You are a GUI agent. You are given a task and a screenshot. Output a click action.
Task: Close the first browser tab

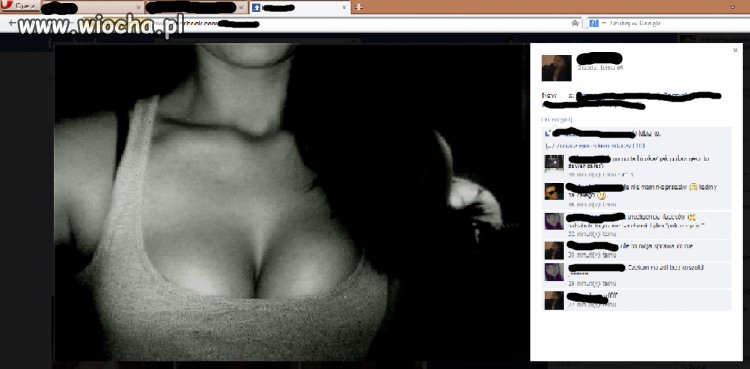138,7
